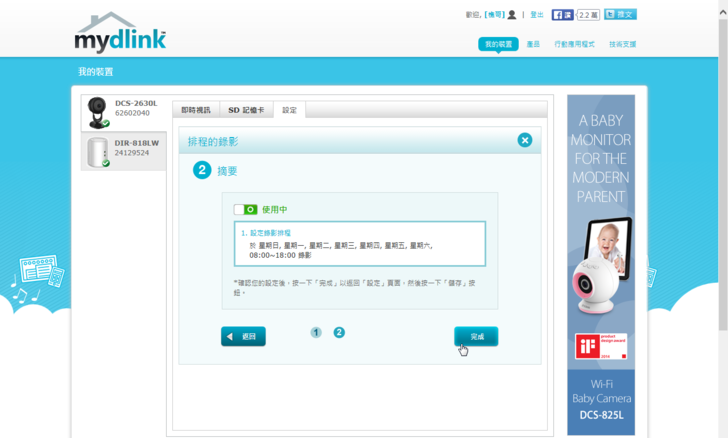This screenshot has height=438, width=728.
Task: Open 產品 in top navigation
Action: click(533, 44)
